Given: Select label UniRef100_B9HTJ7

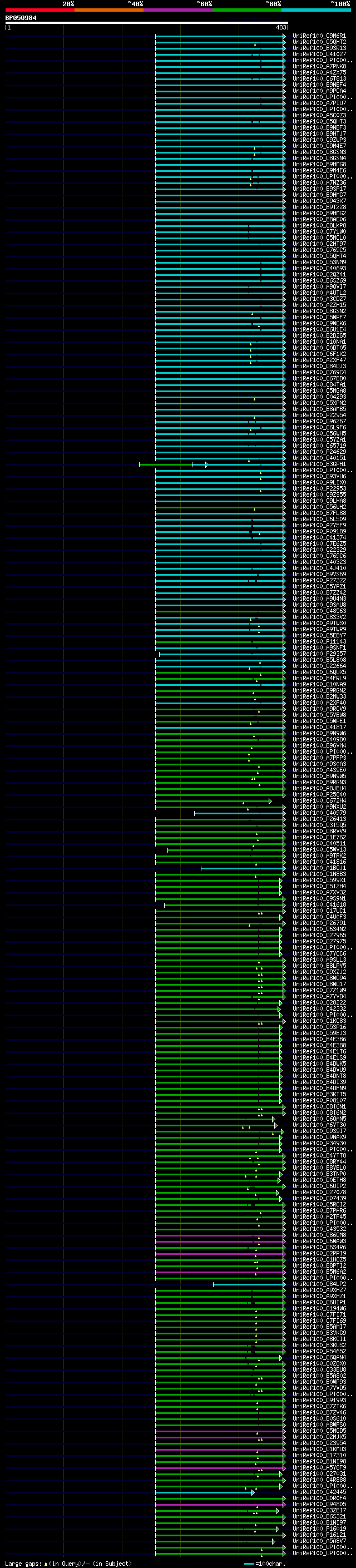Looking at the screenshot, I should click(x=319, y=133).
